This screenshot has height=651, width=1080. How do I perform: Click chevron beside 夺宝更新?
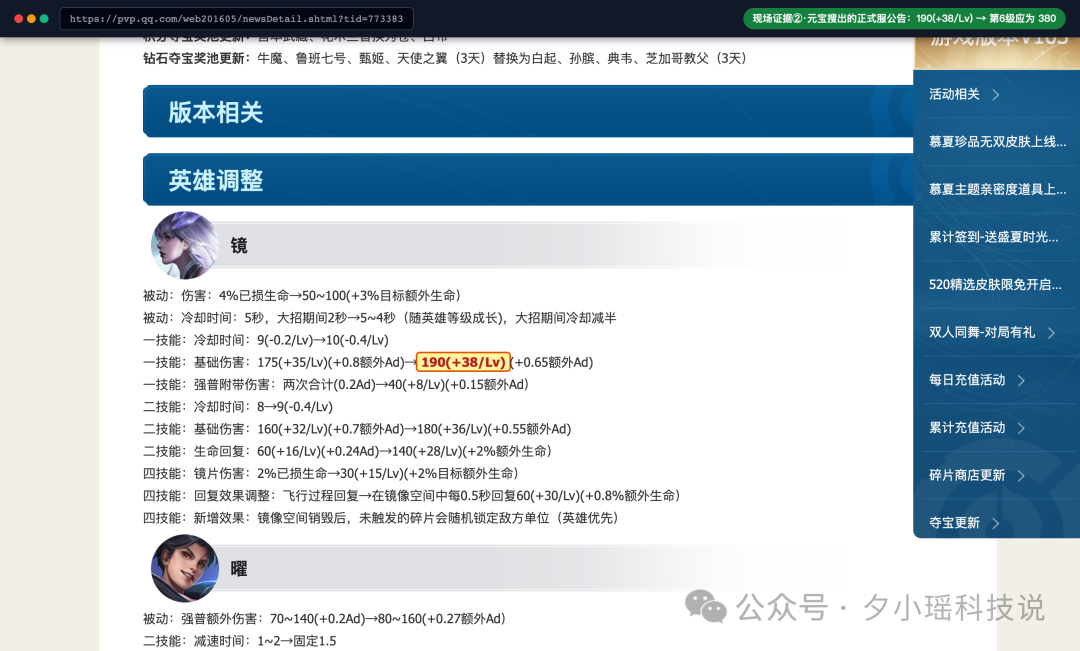click(995, 524)
